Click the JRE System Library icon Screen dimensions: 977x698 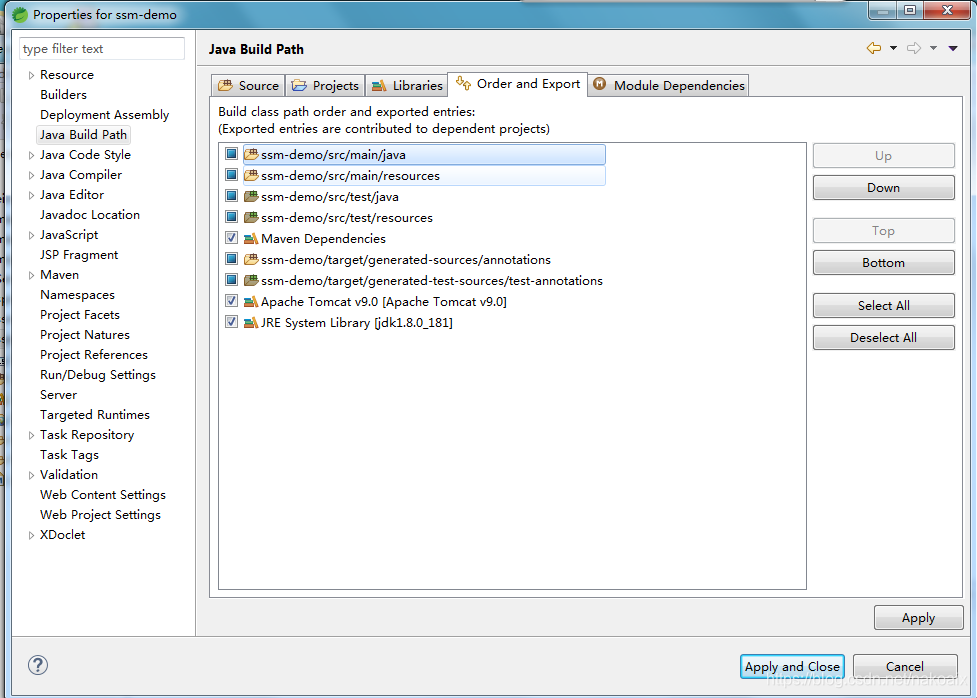251,322
